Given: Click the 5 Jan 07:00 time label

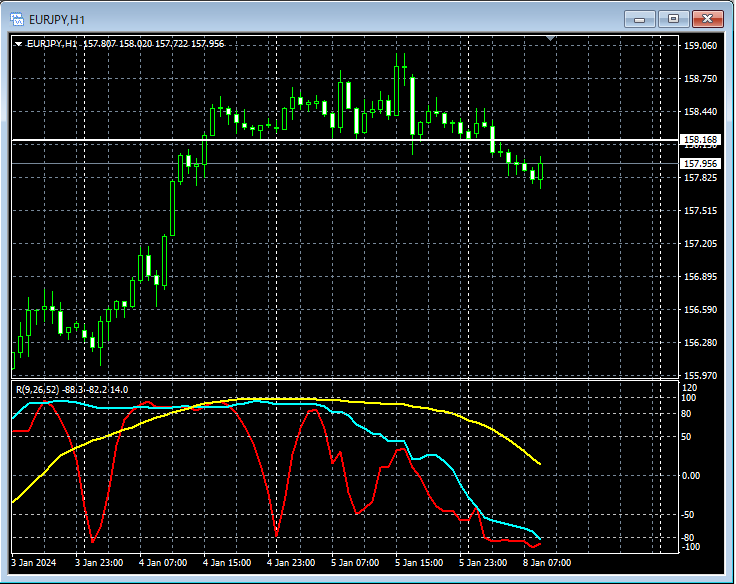Looking at the screenshot, I should [x=355, y=562].
